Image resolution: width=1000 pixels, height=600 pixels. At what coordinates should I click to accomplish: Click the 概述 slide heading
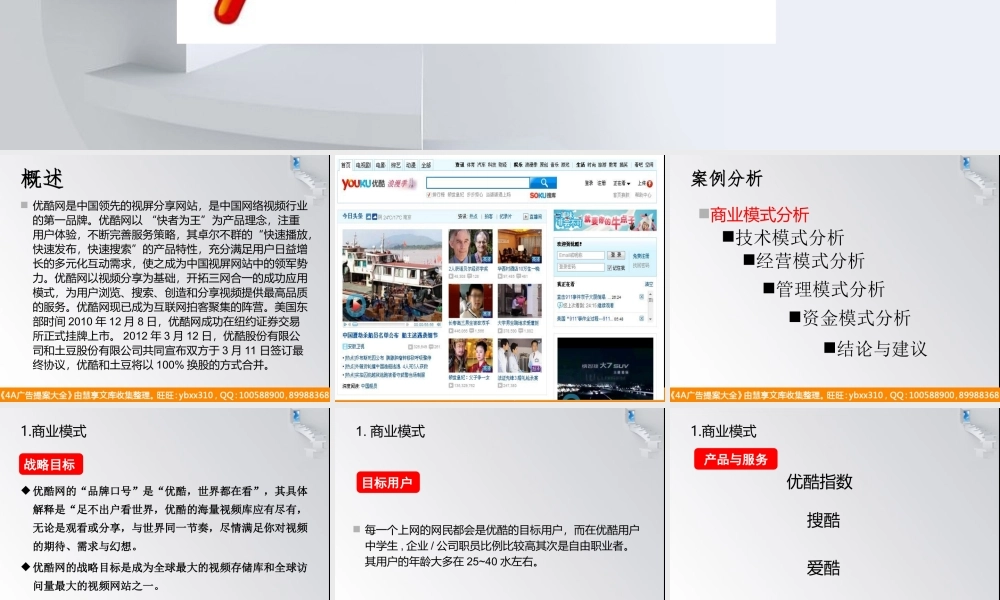42,179
